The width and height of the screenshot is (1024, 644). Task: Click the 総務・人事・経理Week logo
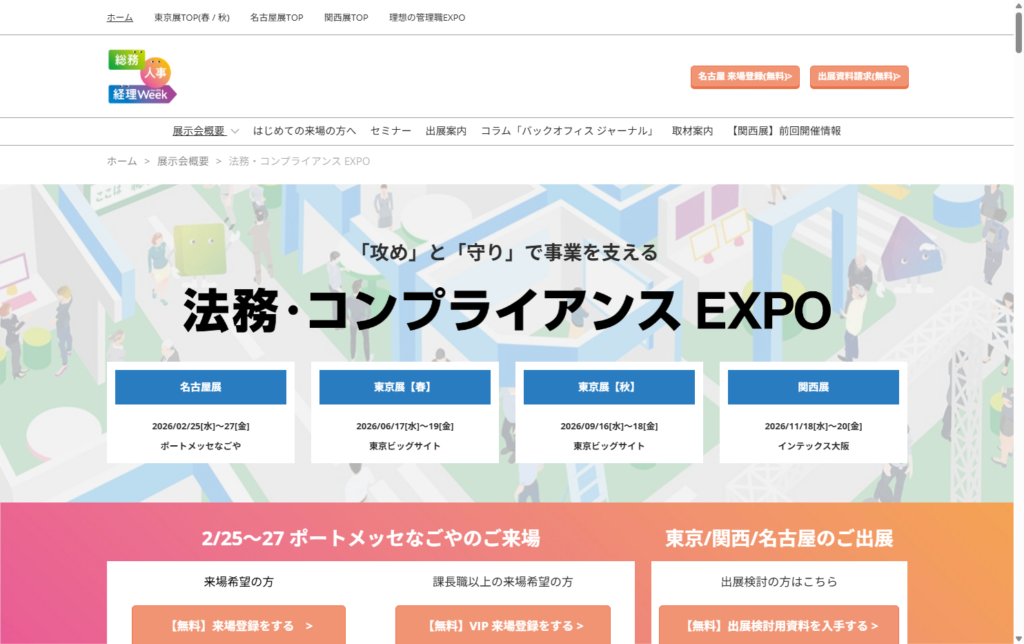pyautogui.click(x=142, y=76)
